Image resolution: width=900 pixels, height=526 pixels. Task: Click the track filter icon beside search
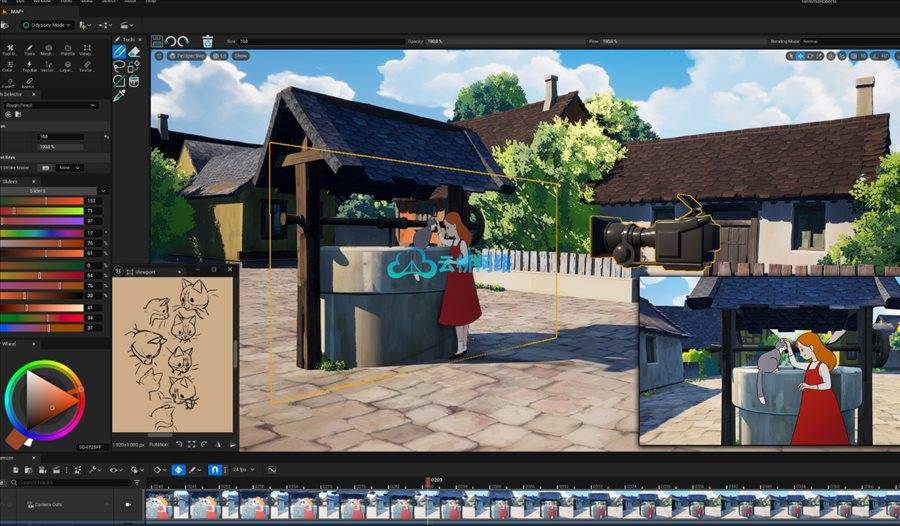(137, 483)
